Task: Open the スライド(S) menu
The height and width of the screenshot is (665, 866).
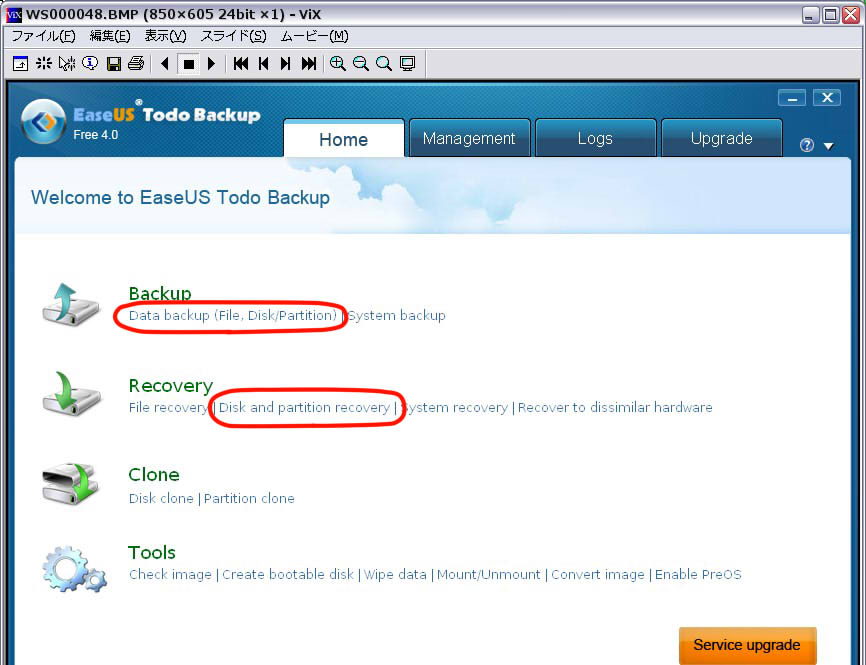Action: [233, 36]
